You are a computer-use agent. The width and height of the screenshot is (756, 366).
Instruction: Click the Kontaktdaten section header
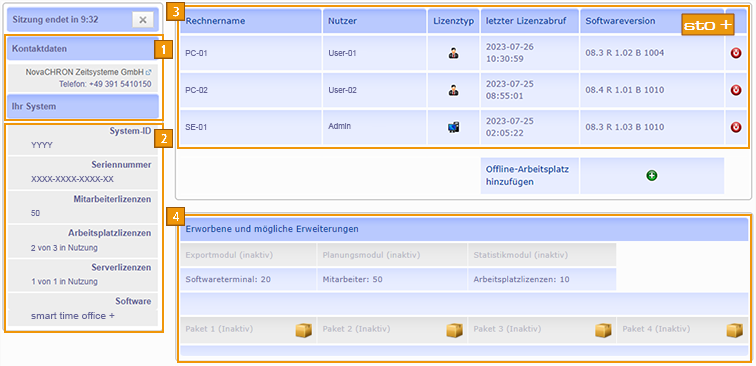pos(83,49)
